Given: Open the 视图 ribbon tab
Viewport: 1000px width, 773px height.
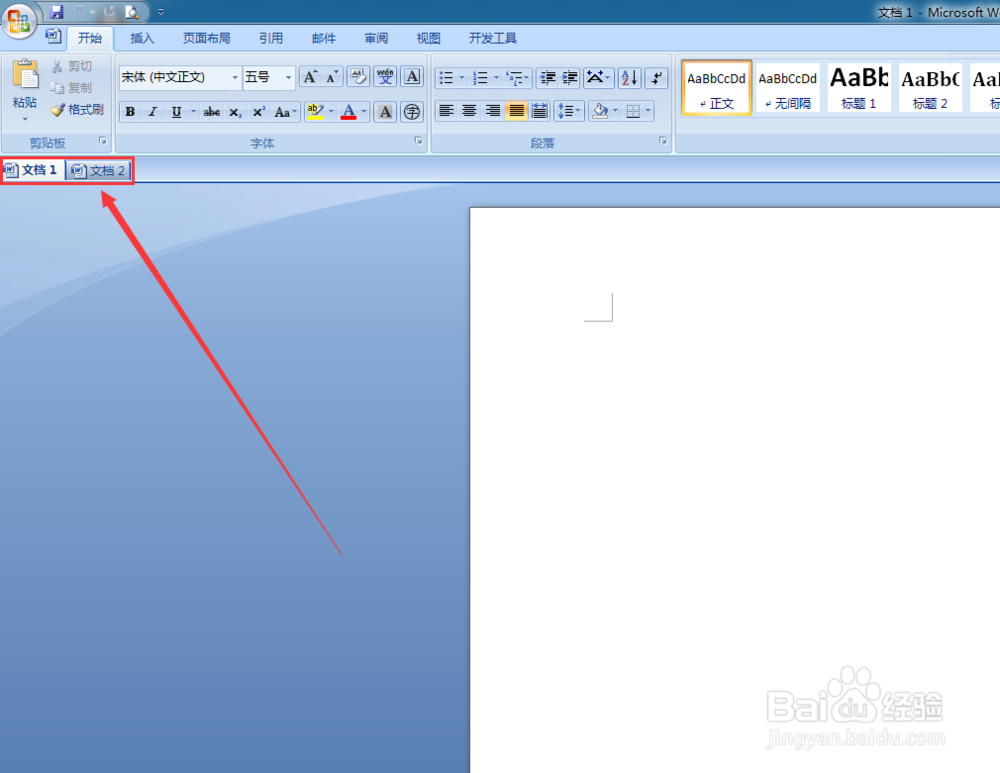Looking at the screenshot, I should [429, 38].
